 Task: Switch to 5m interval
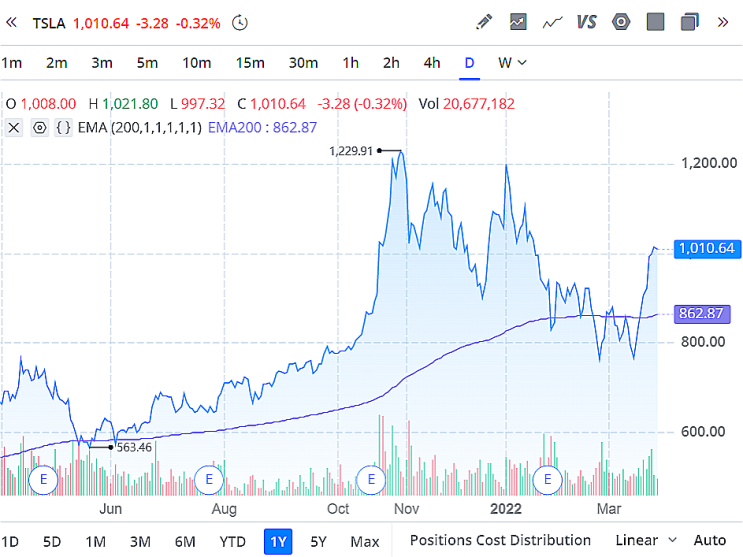pyautogui.click(x=147, y=63)
